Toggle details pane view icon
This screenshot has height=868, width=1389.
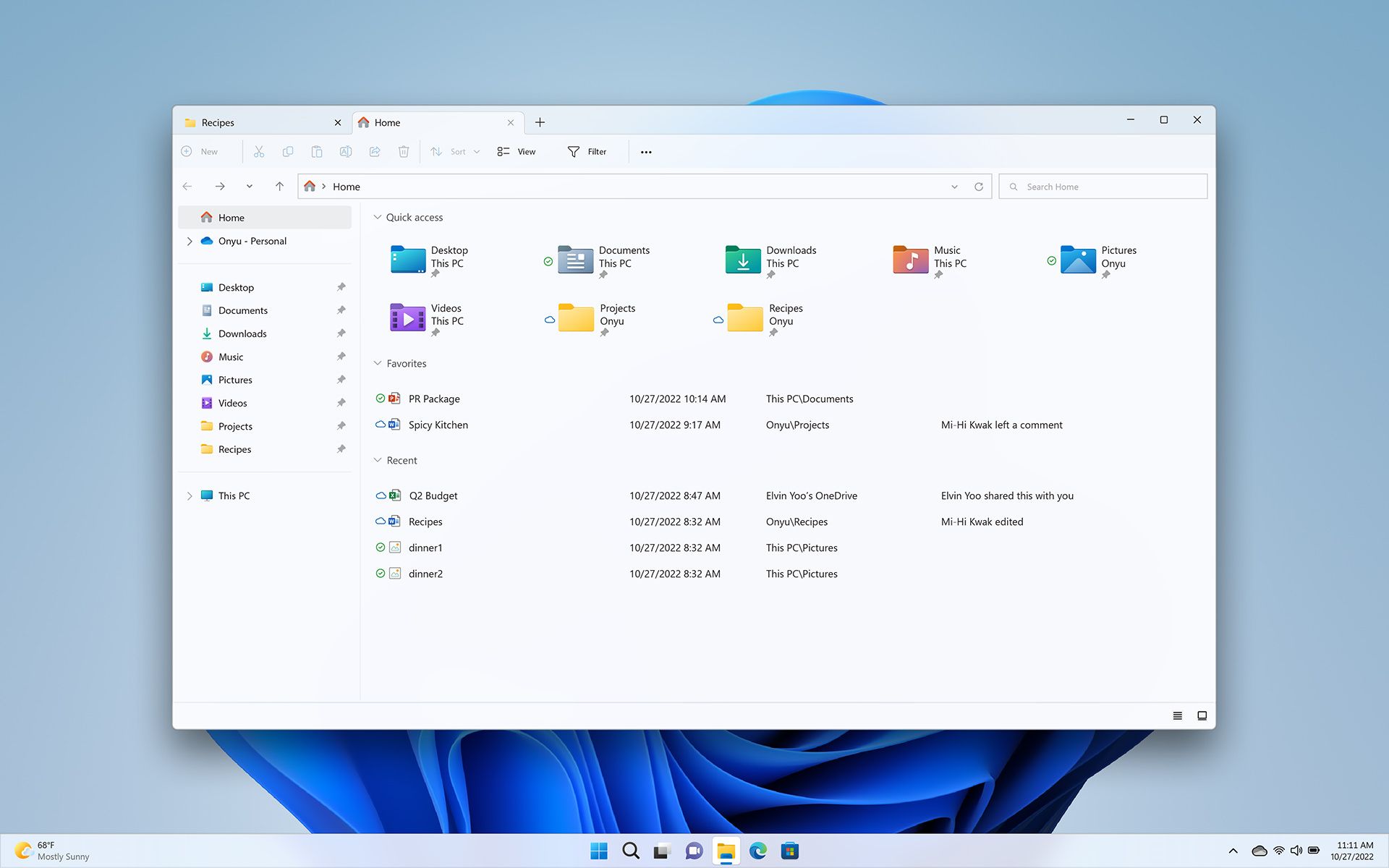tap(1201, 715)
